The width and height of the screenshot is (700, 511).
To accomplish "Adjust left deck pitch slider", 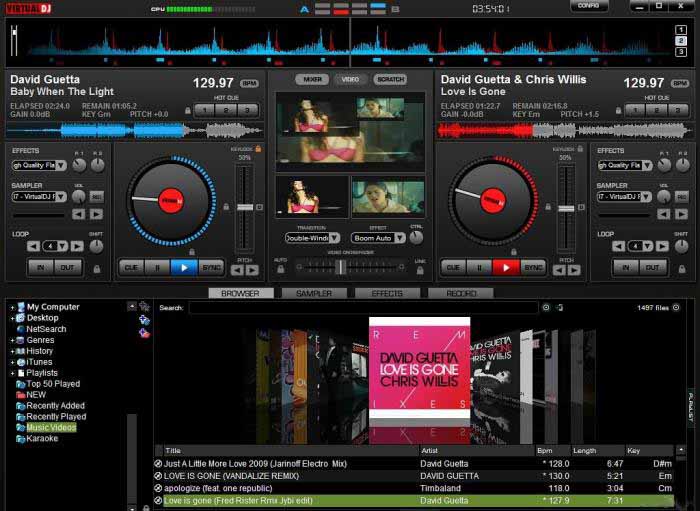I will point(245,207).
